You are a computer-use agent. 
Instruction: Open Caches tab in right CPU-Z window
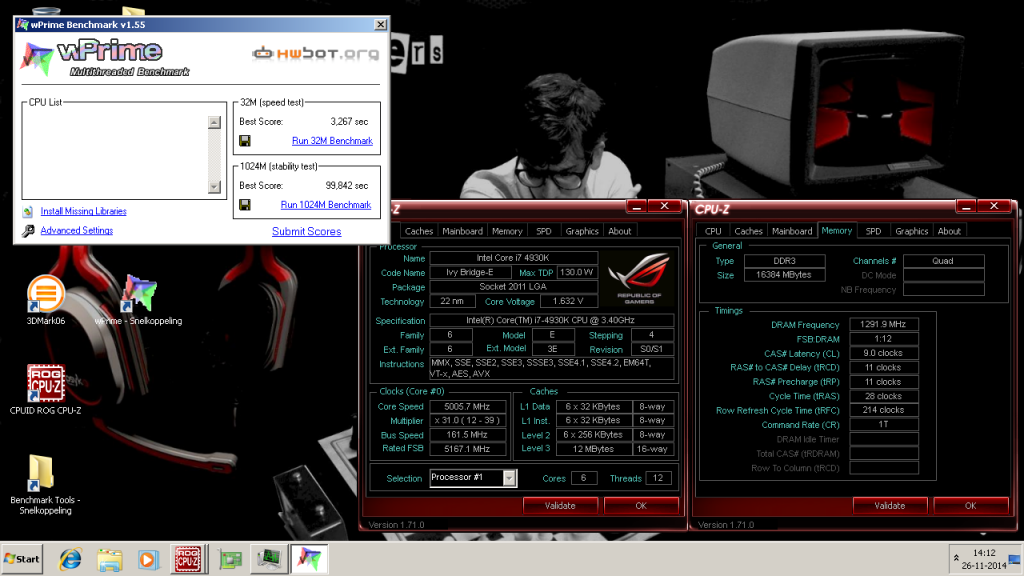[748, 231]
